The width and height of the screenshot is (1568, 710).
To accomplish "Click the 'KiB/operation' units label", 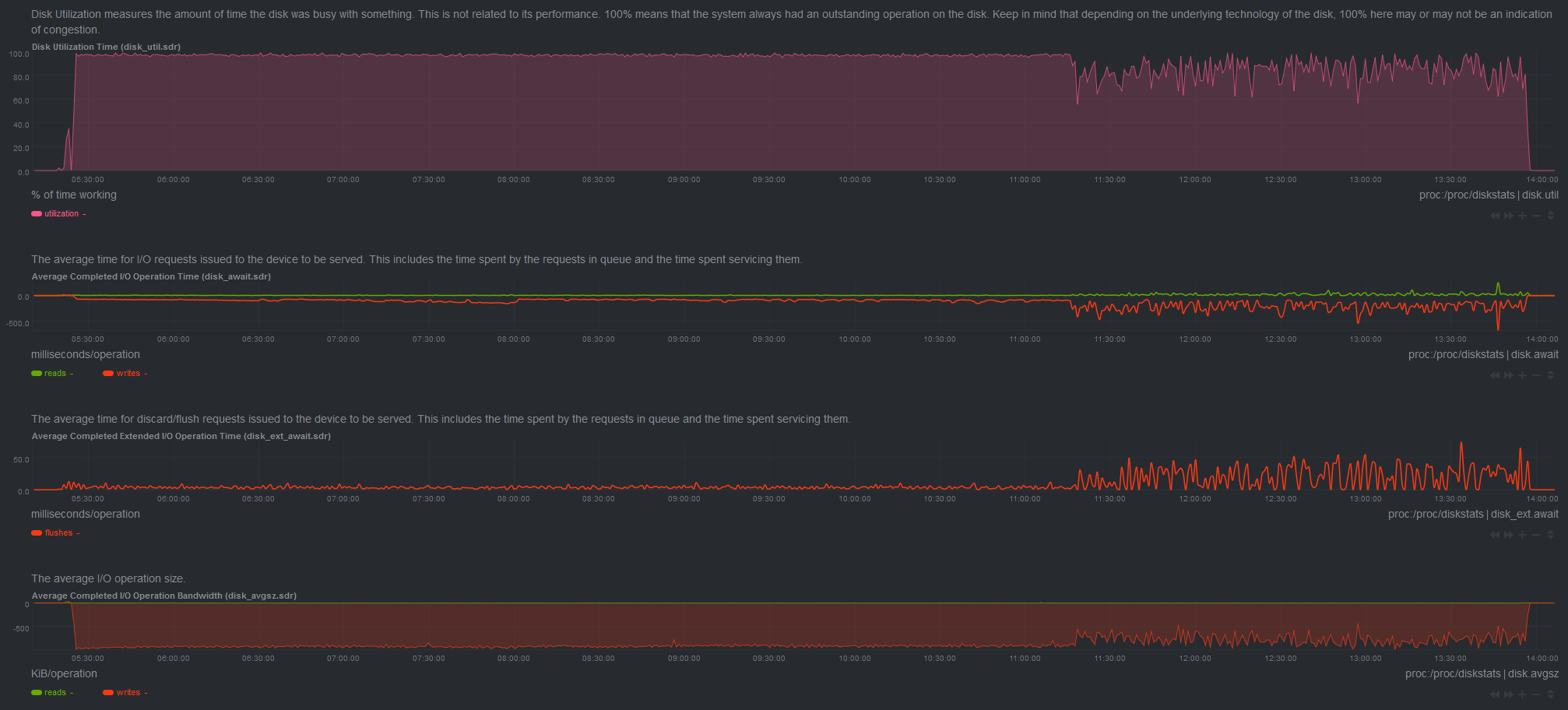I will pos(64,673).
